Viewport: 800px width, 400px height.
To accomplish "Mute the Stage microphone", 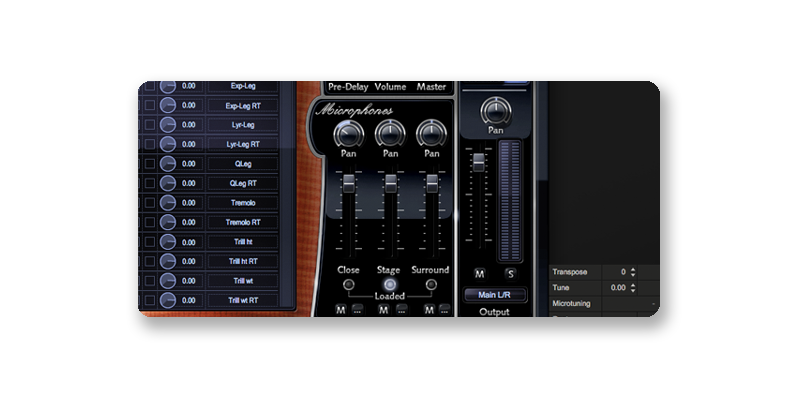I will coord(383,310).
